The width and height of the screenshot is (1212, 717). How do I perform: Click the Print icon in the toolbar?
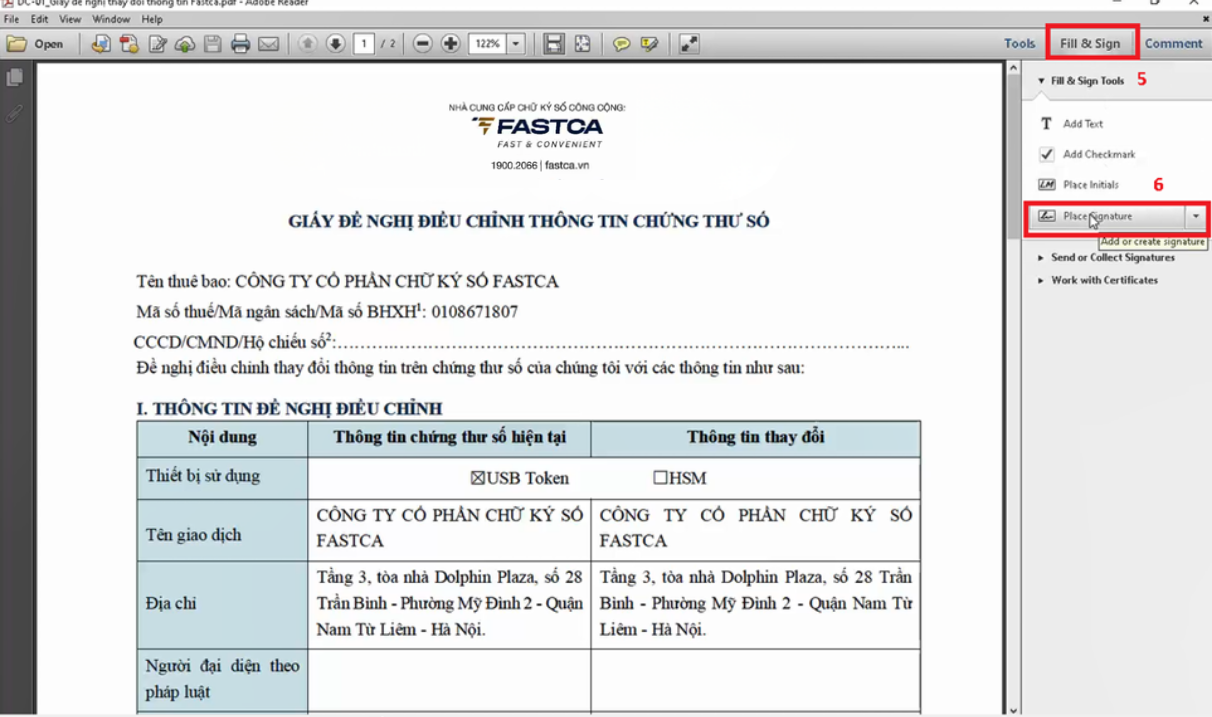click(x=240, y=44)
